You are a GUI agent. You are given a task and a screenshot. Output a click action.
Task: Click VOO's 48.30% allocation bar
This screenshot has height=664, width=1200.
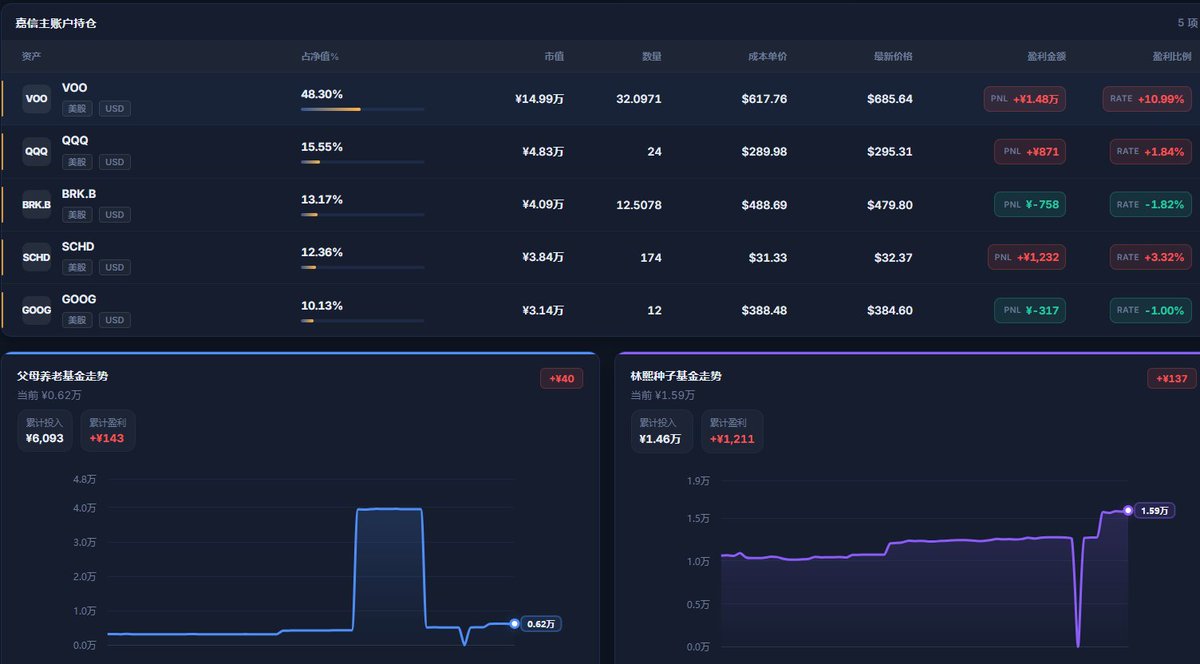[362, 109]
